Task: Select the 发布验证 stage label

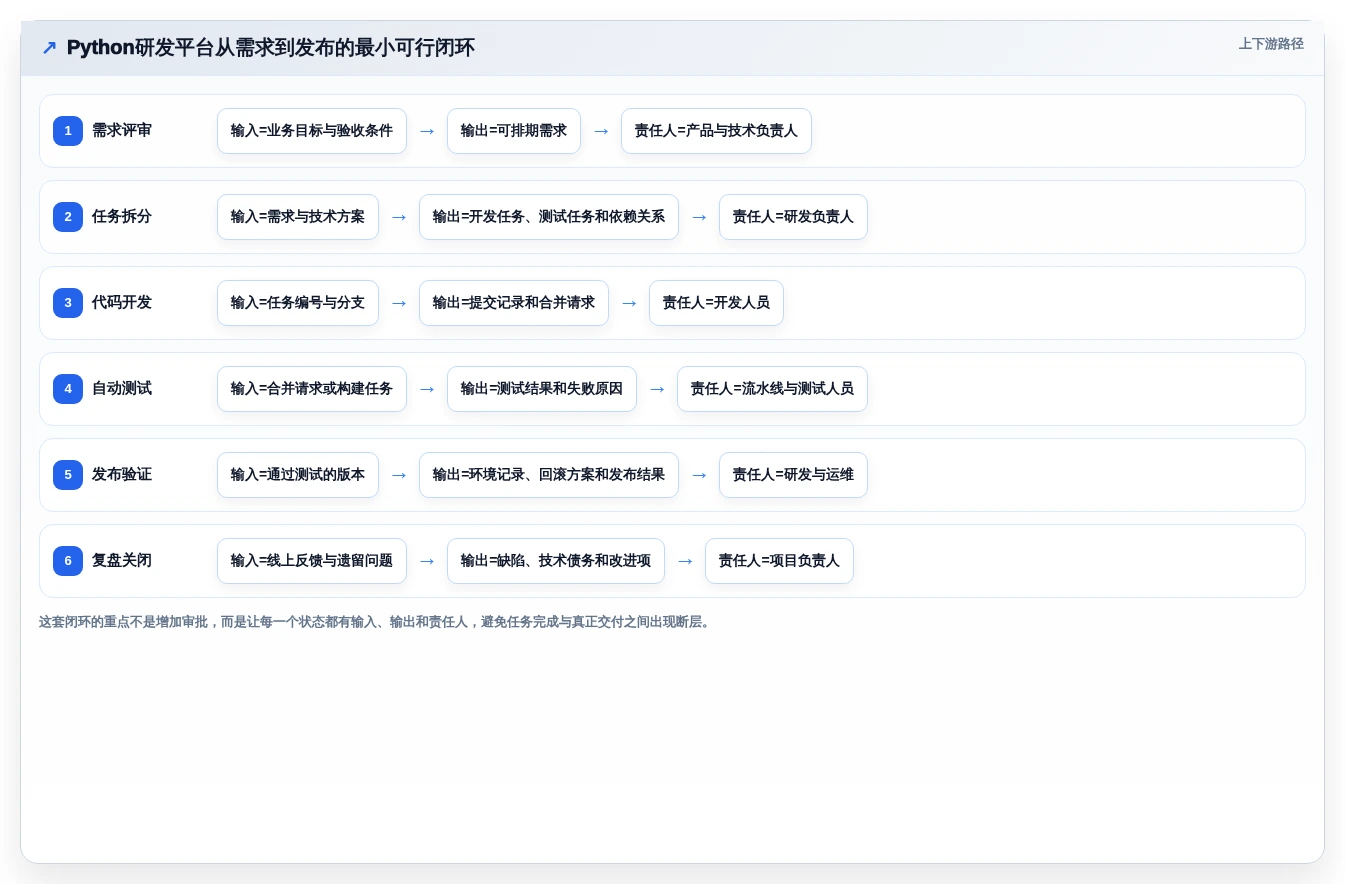Action: click(122, 475)
